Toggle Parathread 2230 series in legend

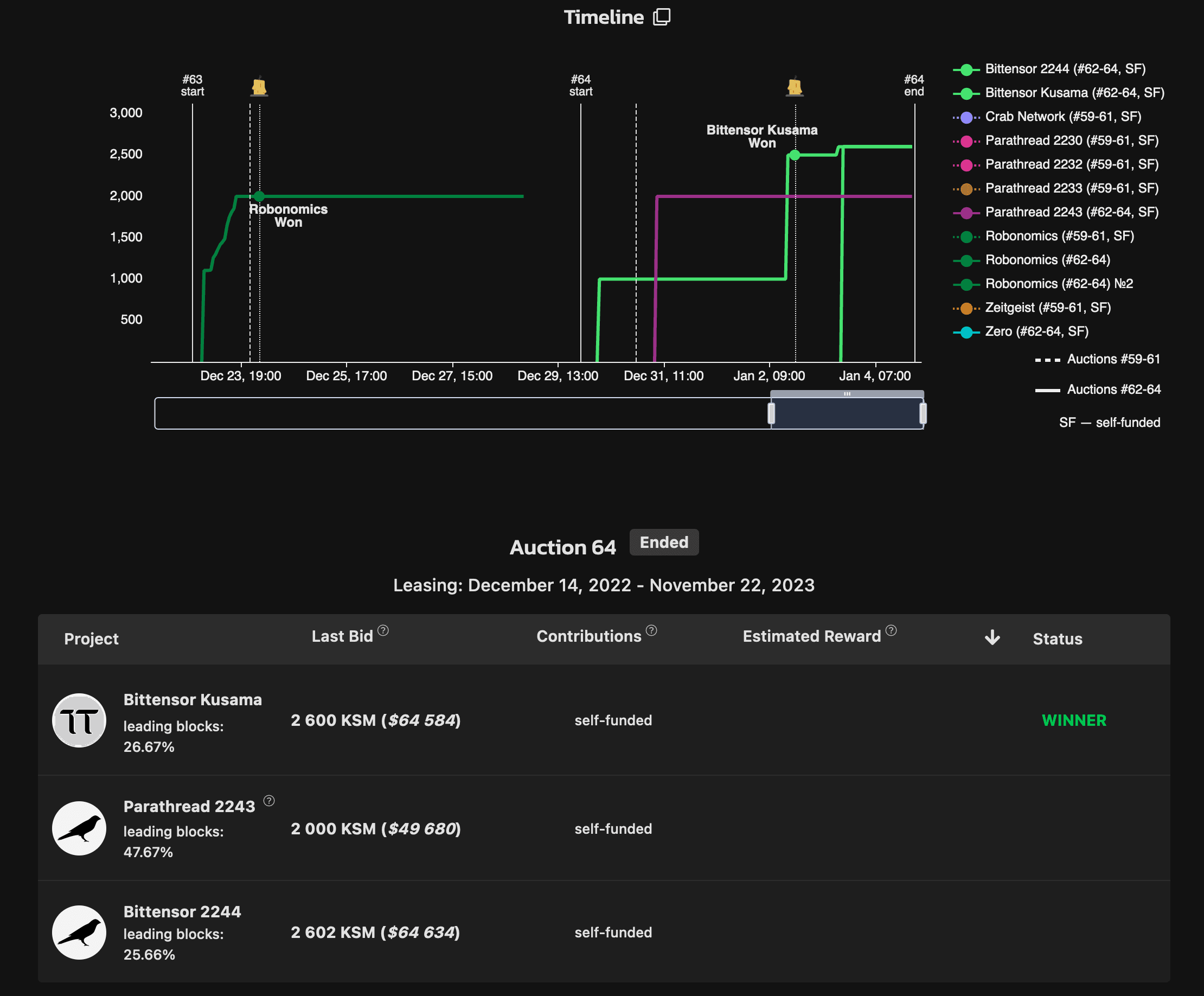[x=1055, y=141]
